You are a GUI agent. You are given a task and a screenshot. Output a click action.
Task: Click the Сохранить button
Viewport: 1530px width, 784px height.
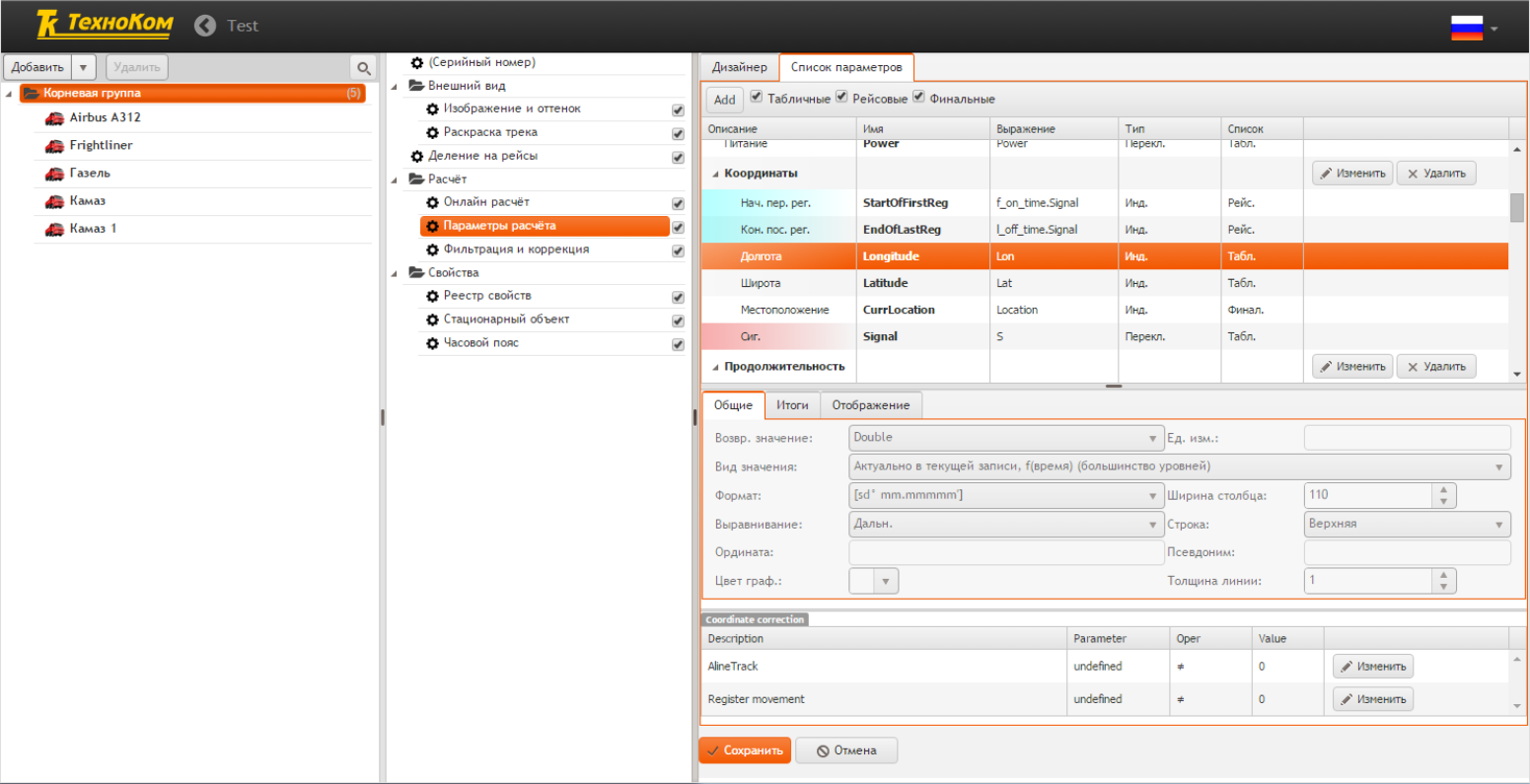pyautogui.click(x=745, y=750)
